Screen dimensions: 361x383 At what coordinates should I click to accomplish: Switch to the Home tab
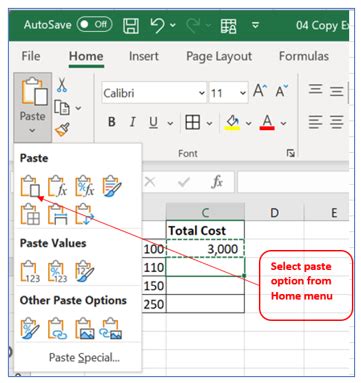click(86, 56)
